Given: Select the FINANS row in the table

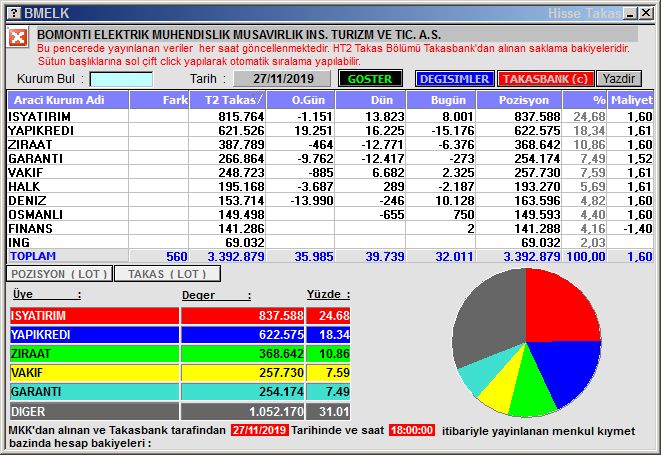Looking at the screenshot, I should point(330,228).
